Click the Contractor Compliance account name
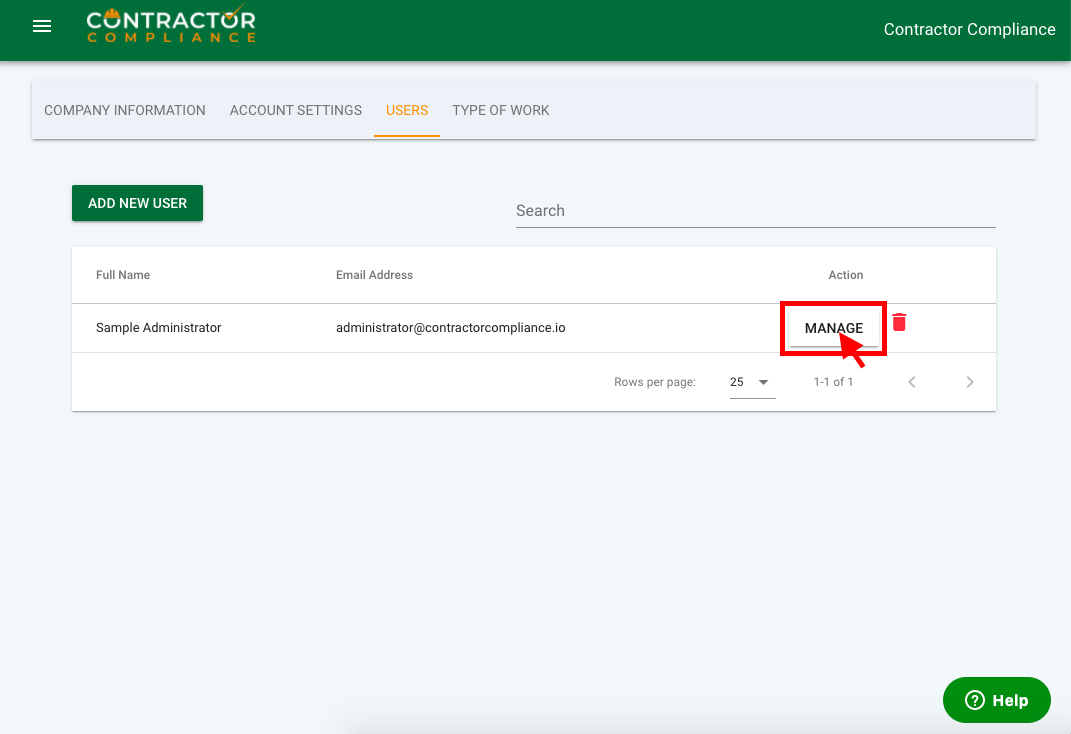The image size is (1071, 734). (x=969, y=29)
